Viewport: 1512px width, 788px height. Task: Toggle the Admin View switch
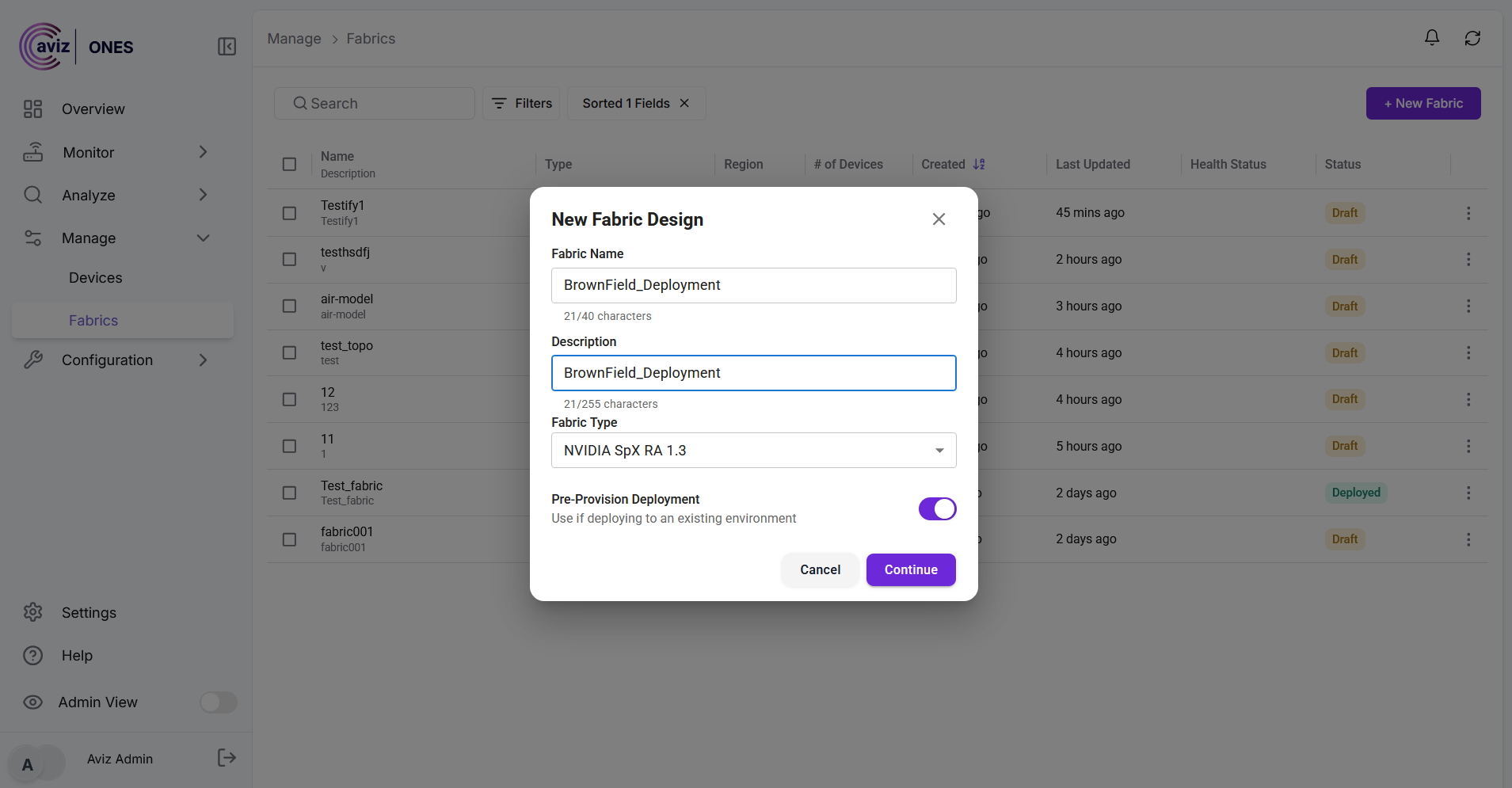(x=218, y=702)
